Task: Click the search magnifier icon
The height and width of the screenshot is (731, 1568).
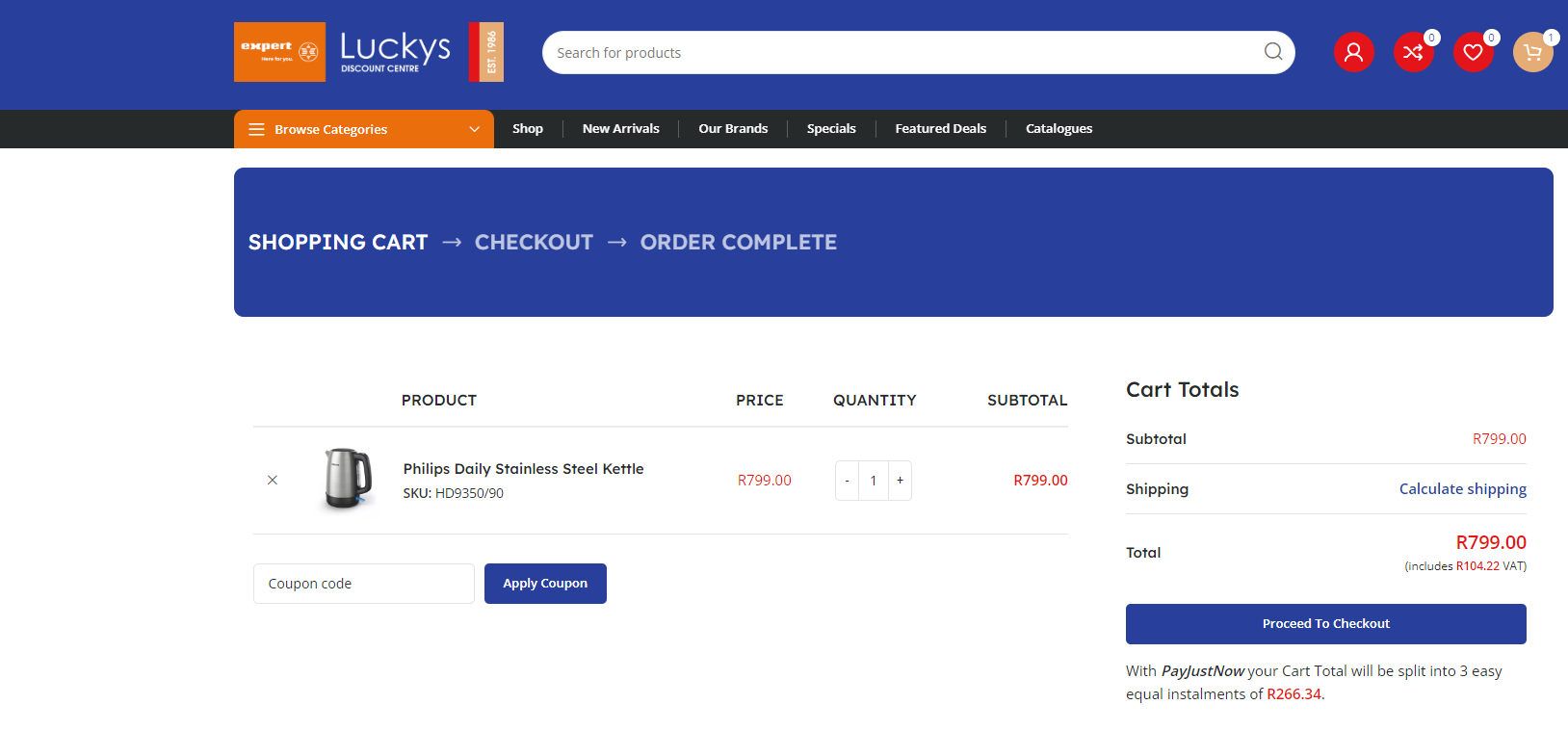Action: 1273,52
